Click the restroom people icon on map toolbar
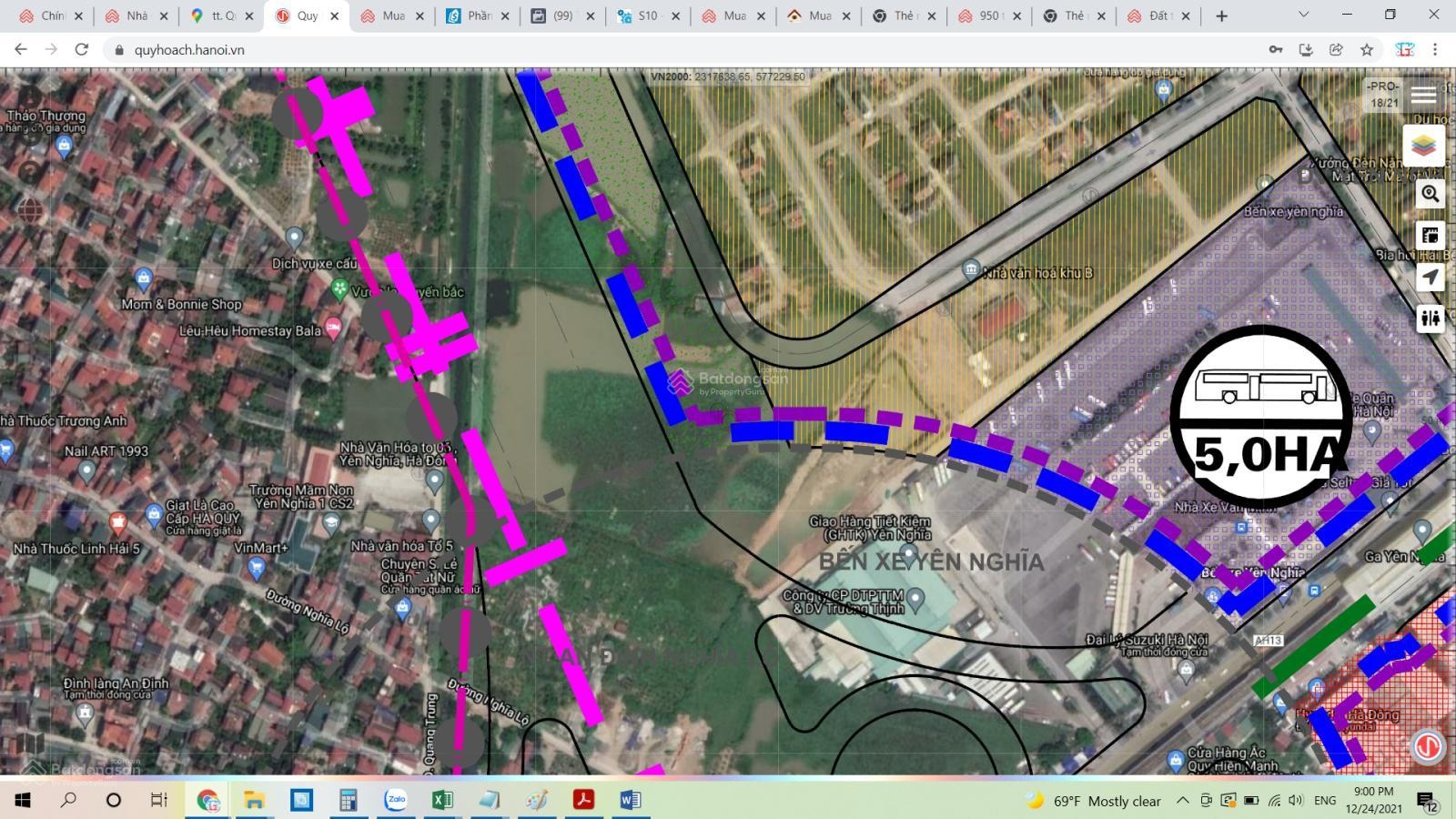This screenshot has height=819, width=1456. 1430,318
